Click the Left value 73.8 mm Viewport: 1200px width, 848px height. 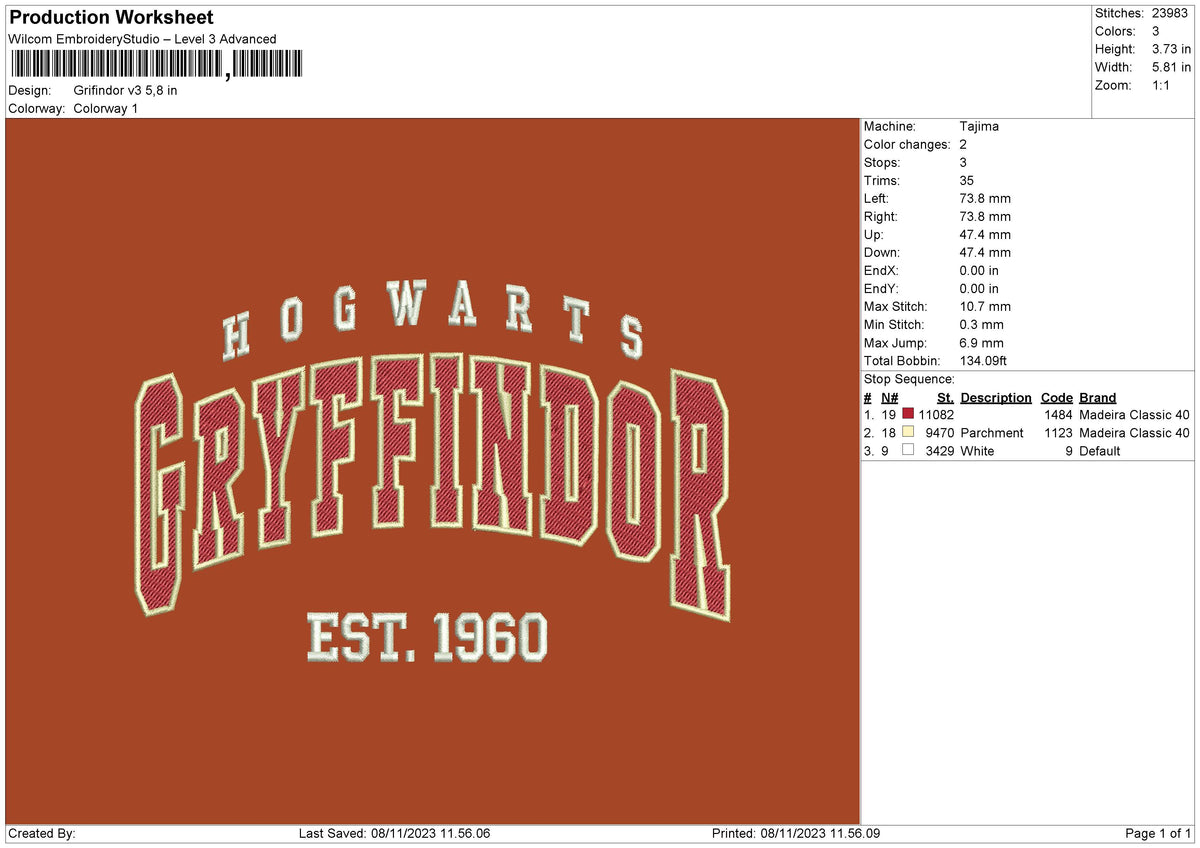[x=985, y=198]
